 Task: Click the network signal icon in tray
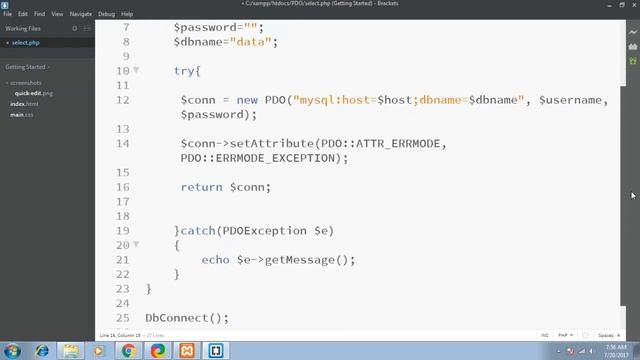(x=582, y=351)
